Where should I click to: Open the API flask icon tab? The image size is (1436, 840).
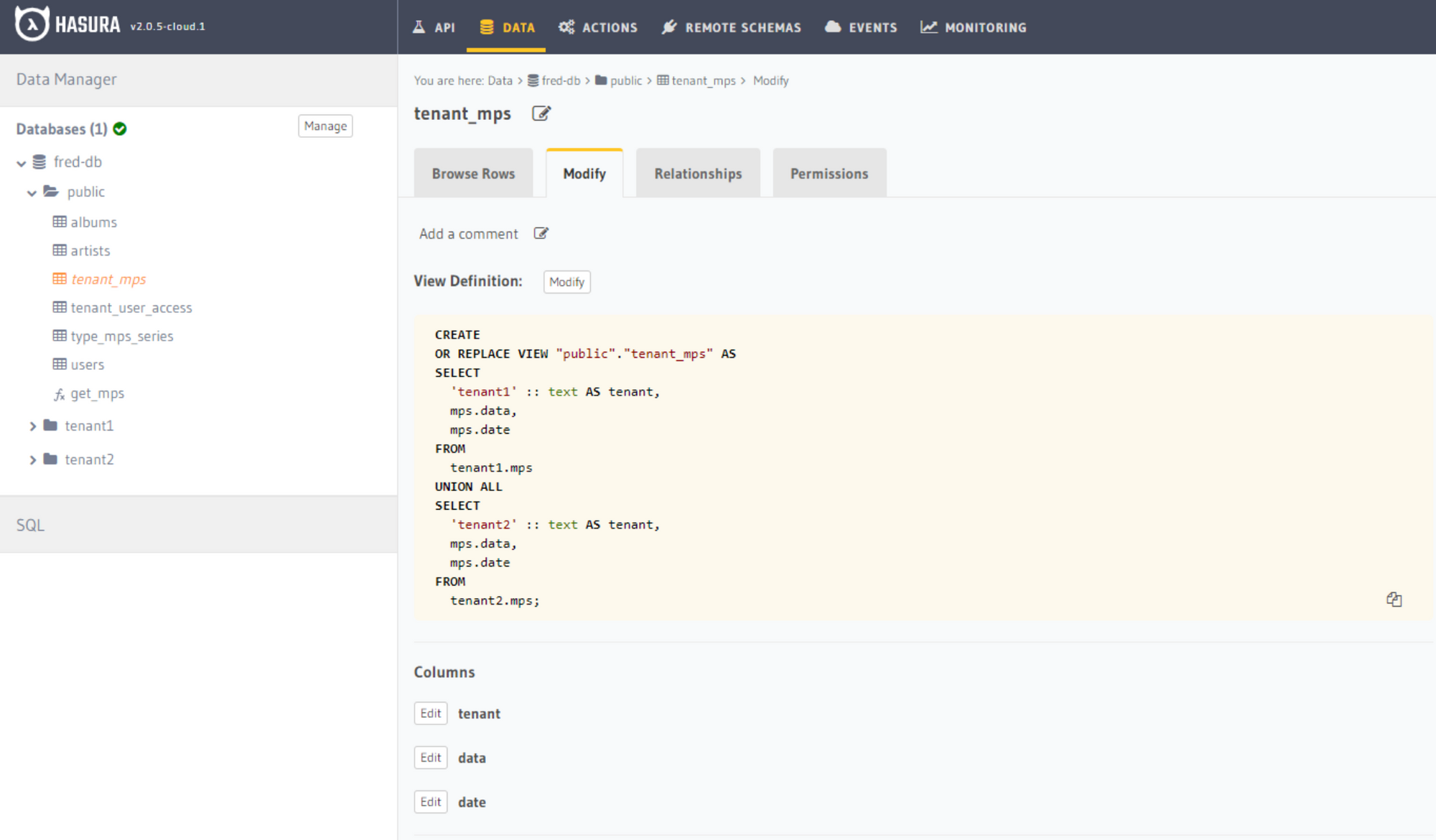(x=419, y=27)
